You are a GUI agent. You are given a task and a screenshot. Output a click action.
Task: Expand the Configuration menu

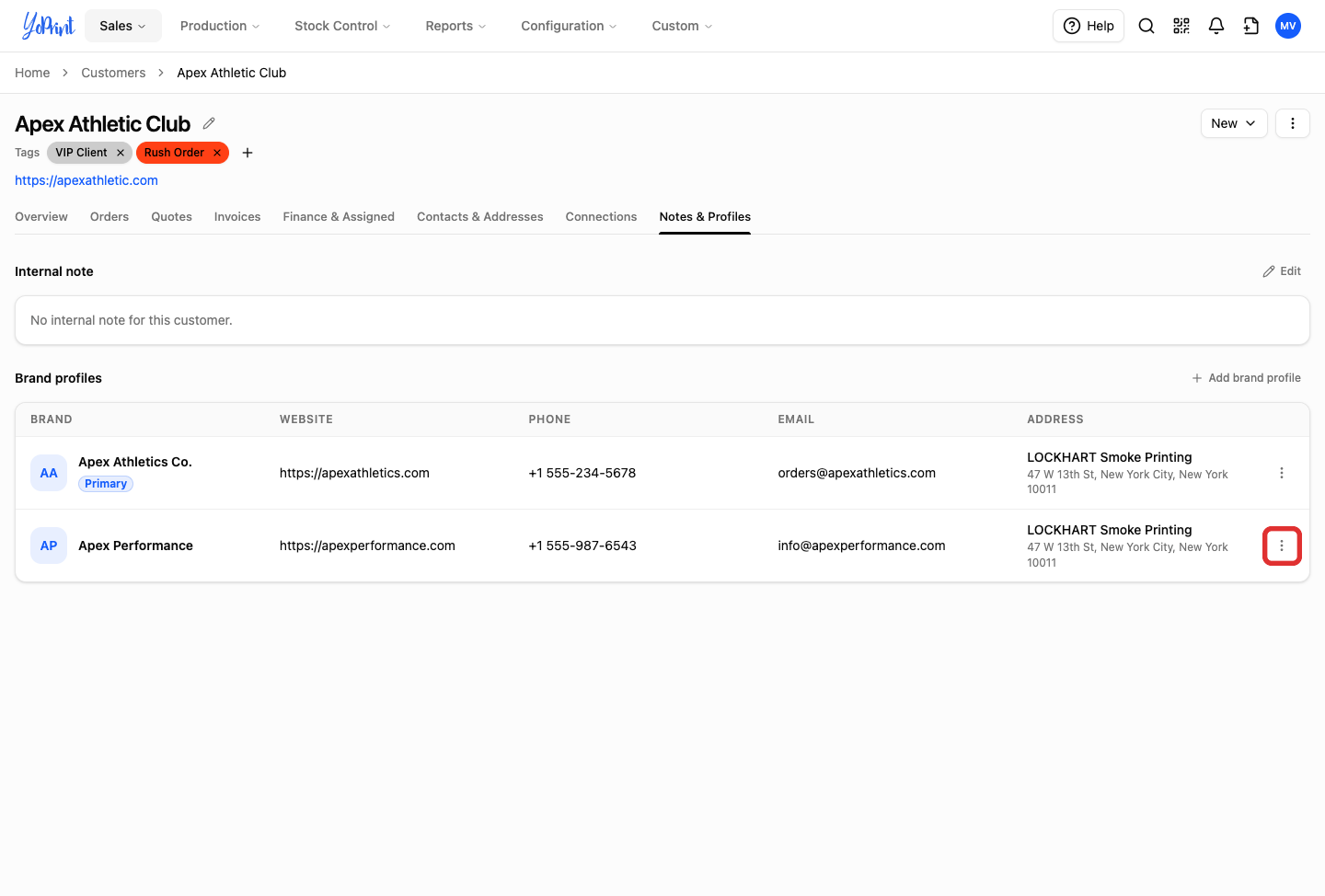point(569,26)
